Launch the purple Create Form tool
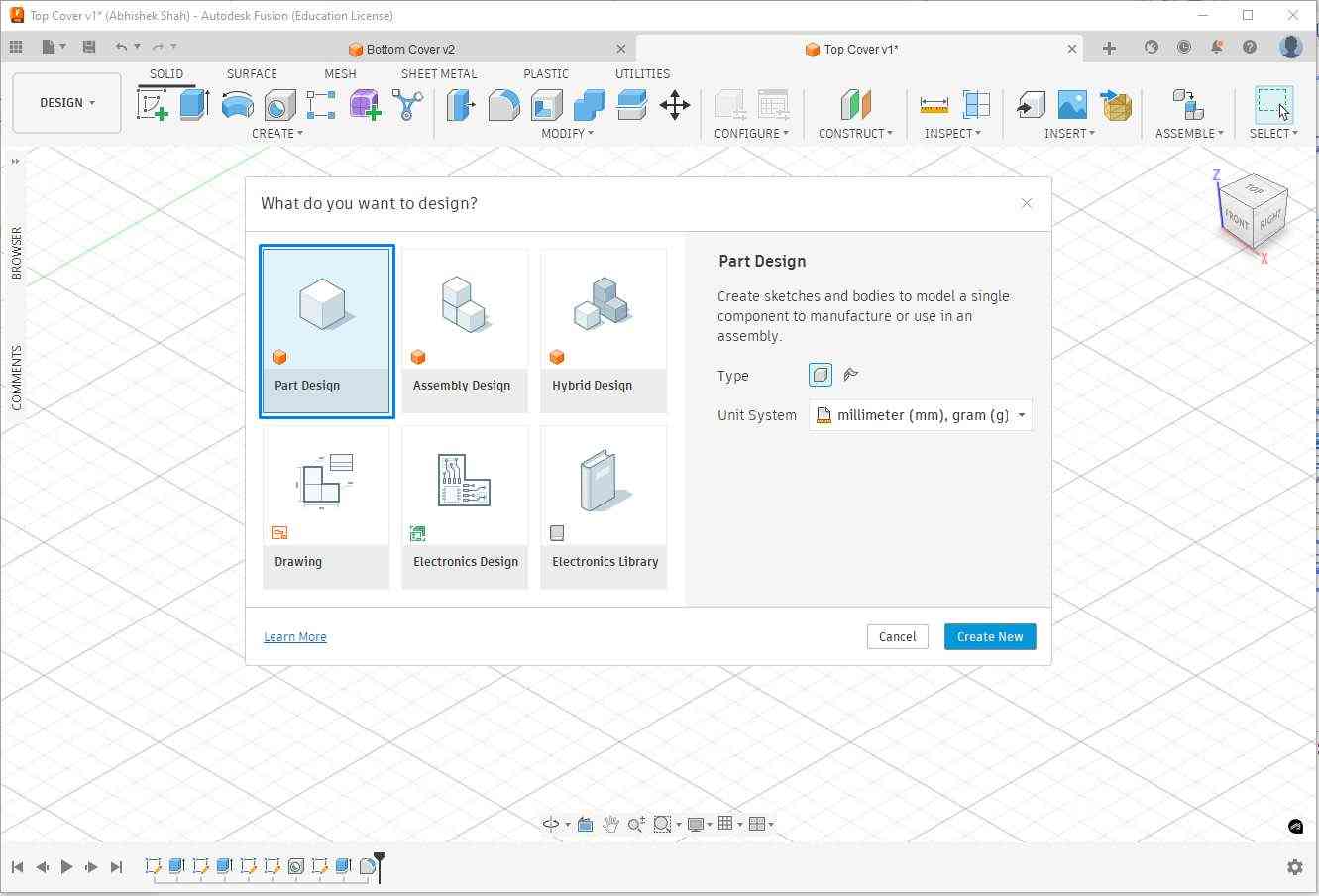This screenshot has height=896, width=1319. pyautogui.click(x=365, y=104)
